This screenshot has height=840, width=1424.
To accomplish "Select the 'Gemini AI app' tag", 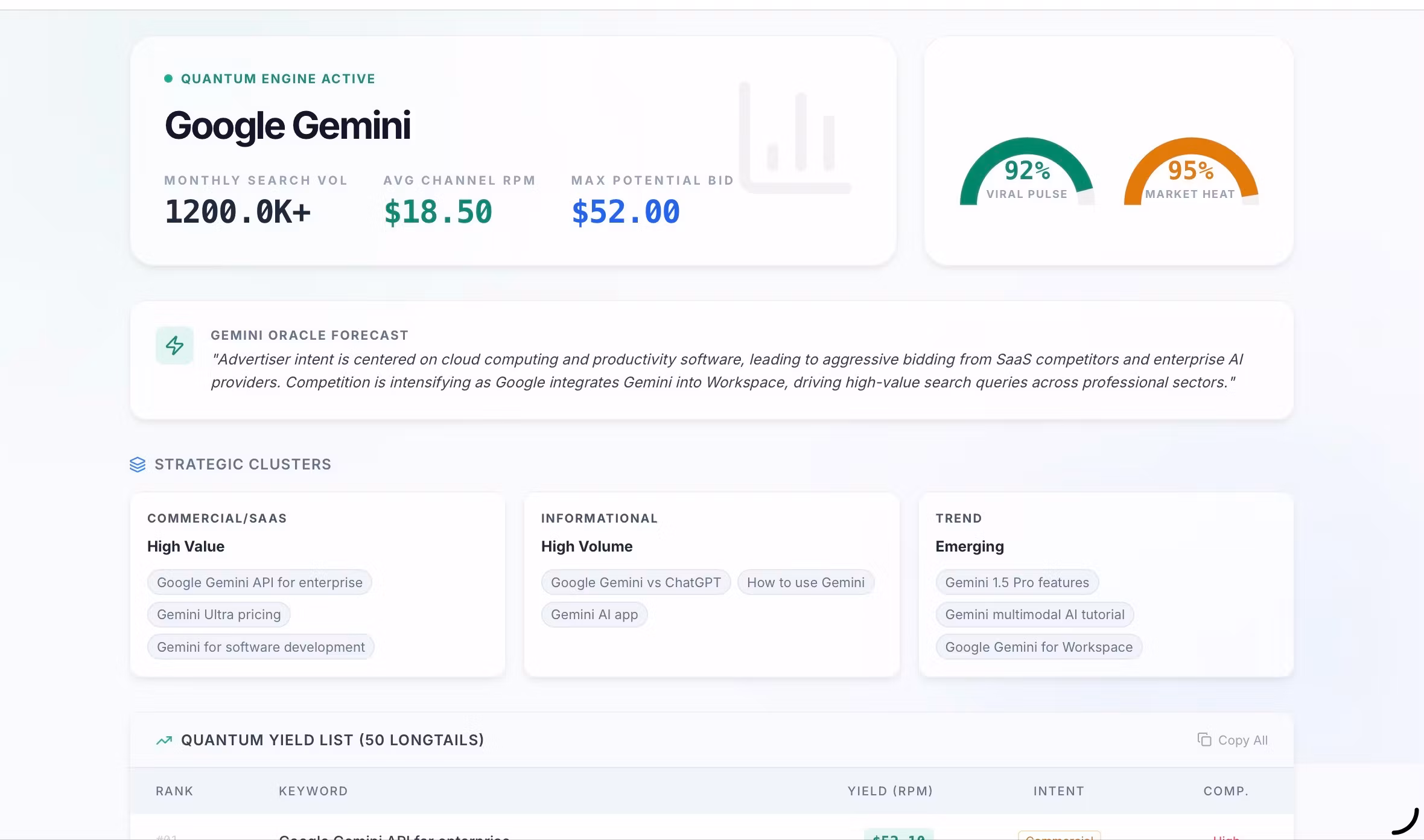I will 594,614.
